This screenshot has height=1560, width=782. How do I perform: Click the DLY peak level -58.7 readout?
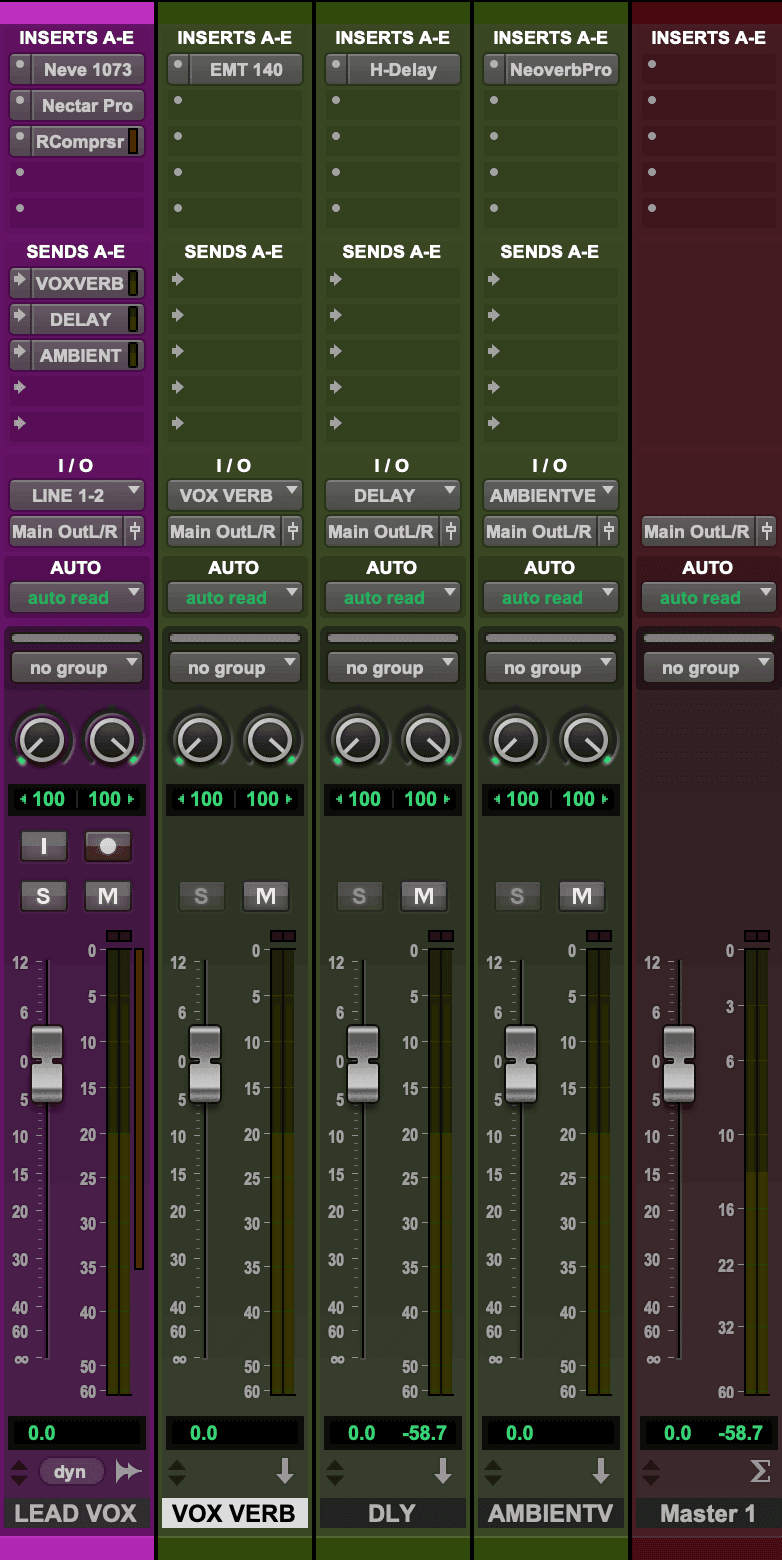[x=424, y=1433]
